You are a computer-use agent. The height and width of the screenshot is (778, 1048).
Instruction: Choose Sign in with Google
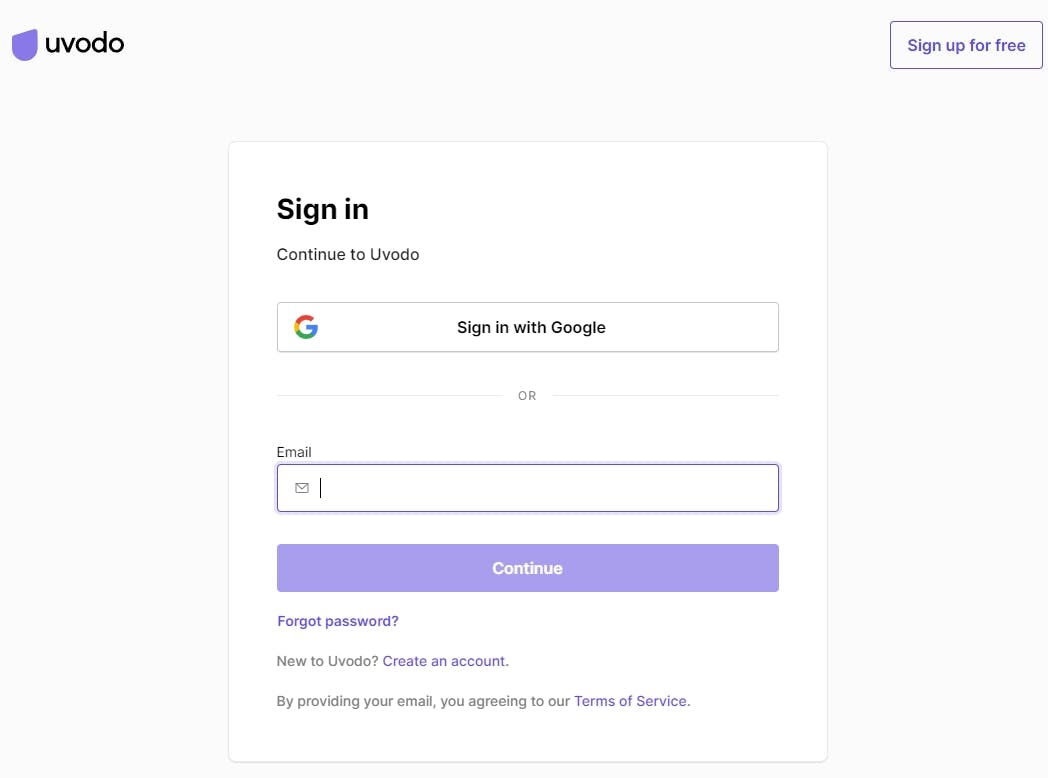[531, 327]
